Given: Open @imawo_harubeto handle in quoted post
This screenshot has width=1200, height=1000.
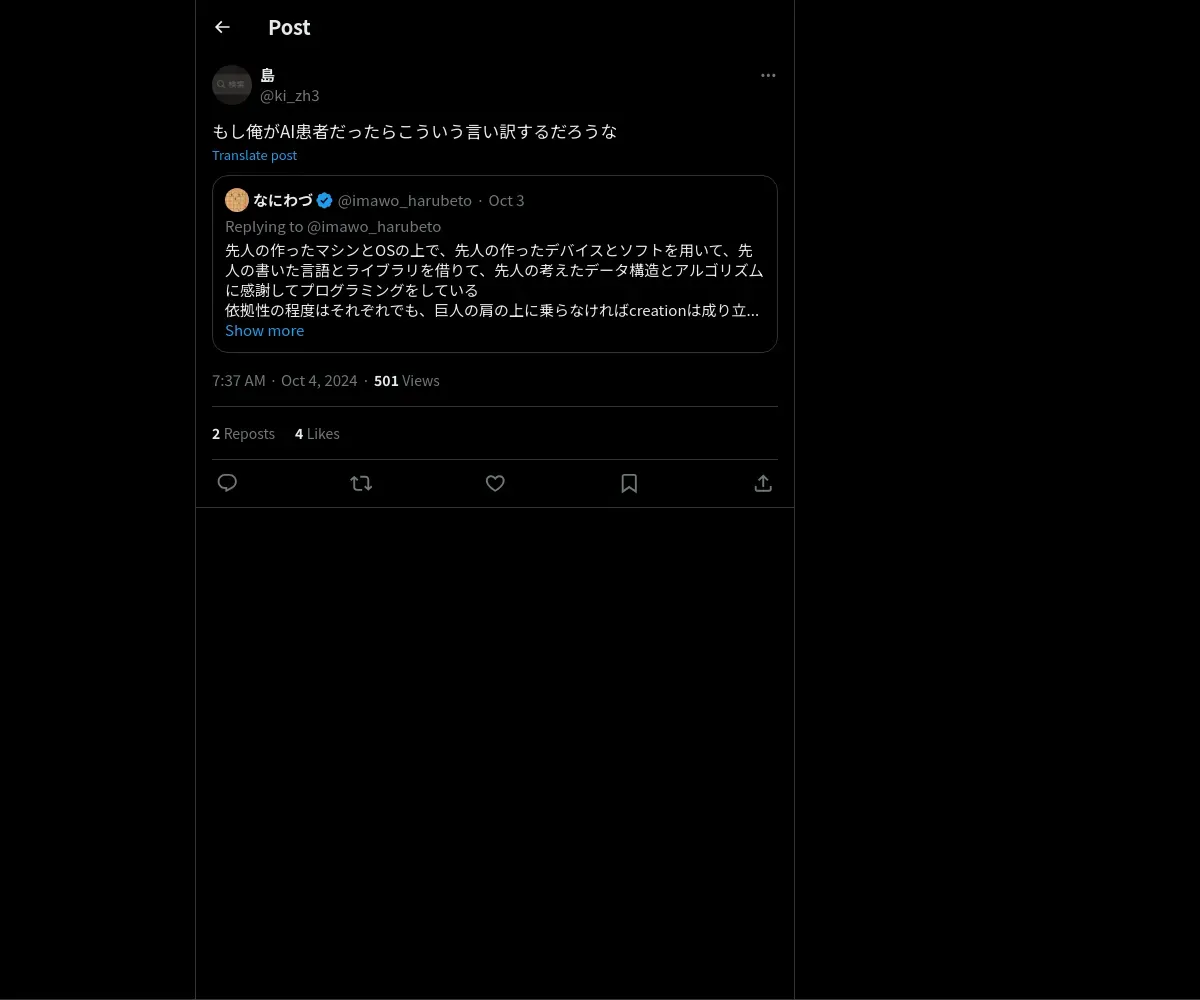Looking at the screenshot, I should (x=405, y=200).
